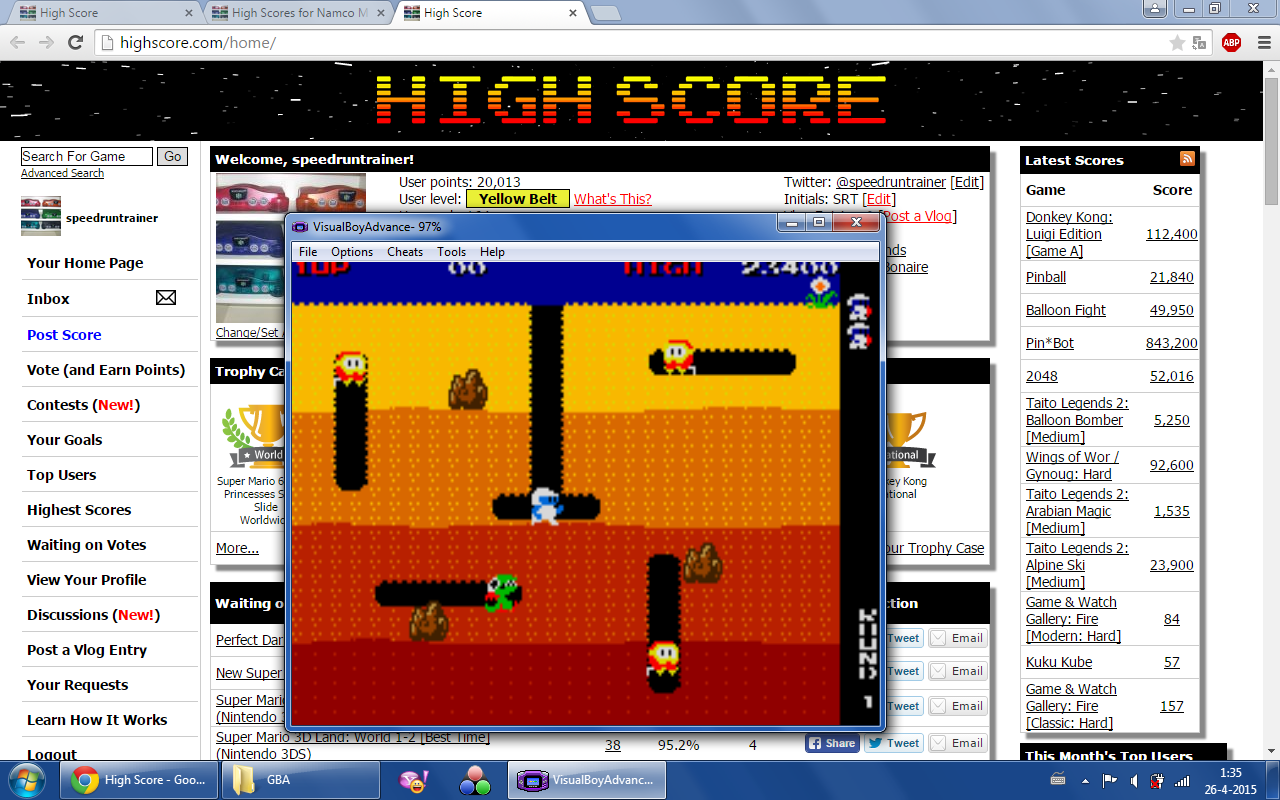
Task: Focus the Search For Game field
Action: pyautogui.click(x=87, y=156)
